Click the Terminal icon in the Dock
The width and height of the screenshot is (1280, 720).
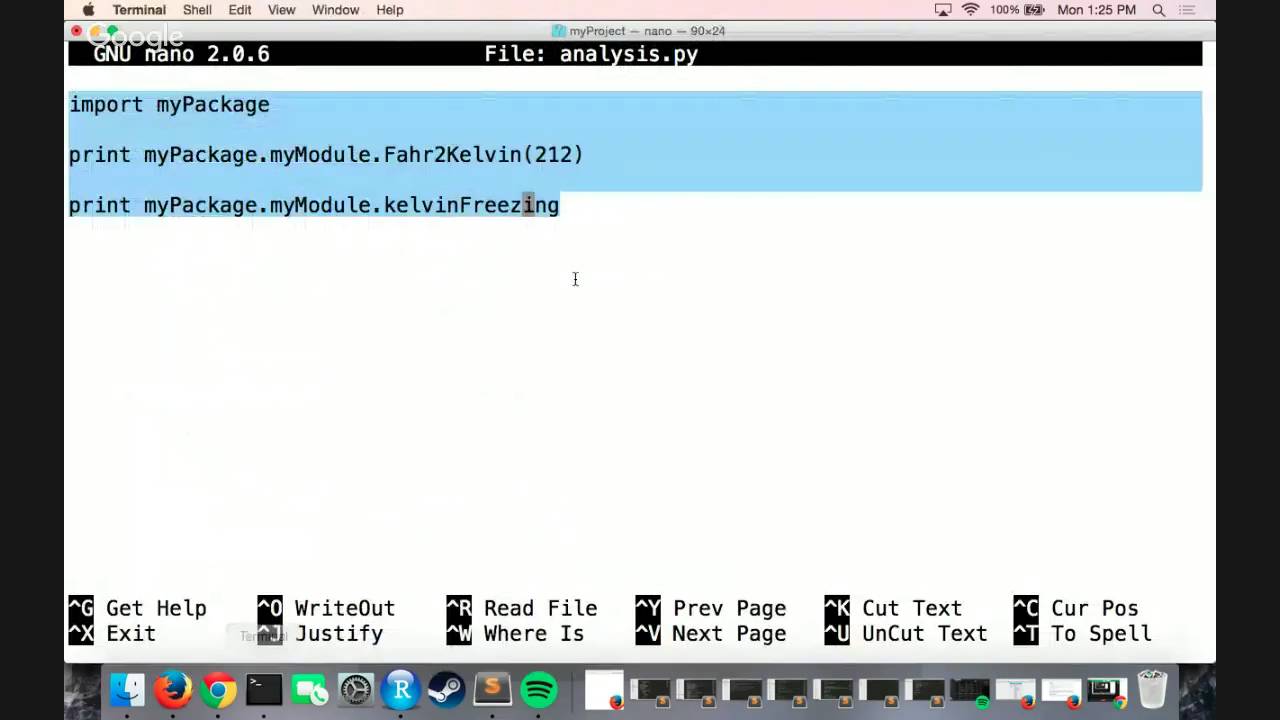click(x=264, y=690)
